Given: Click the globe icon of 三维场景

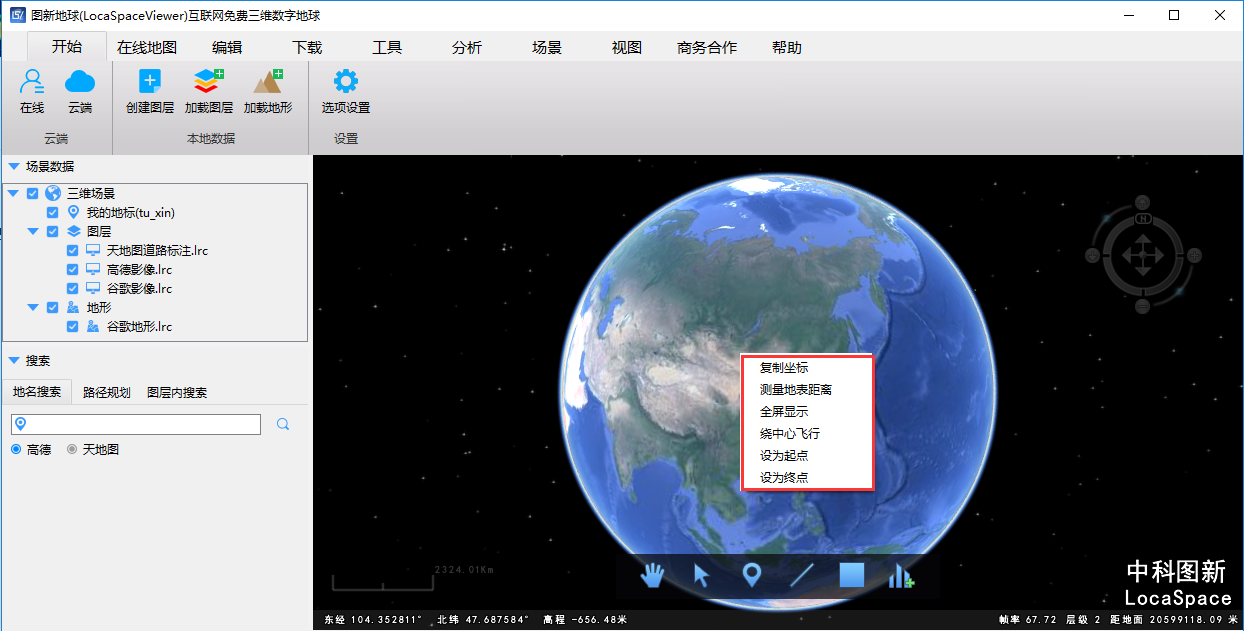Looking at the screenshot, I should point(53,193).
